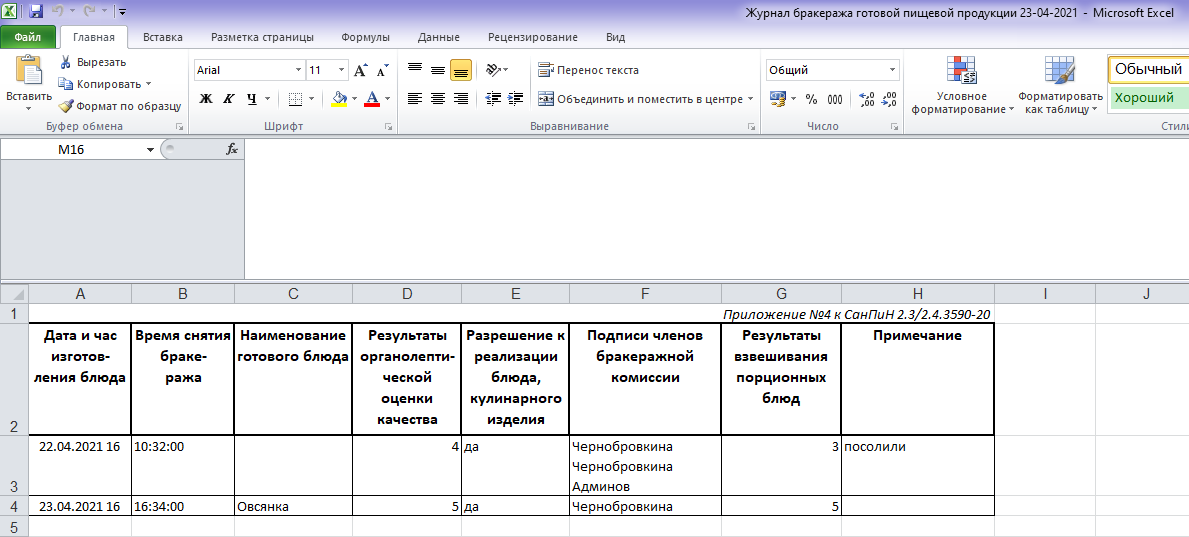1189x537 pixels.
Task: Open Conditional Formatting icon menu
Action: pos(962,71)
